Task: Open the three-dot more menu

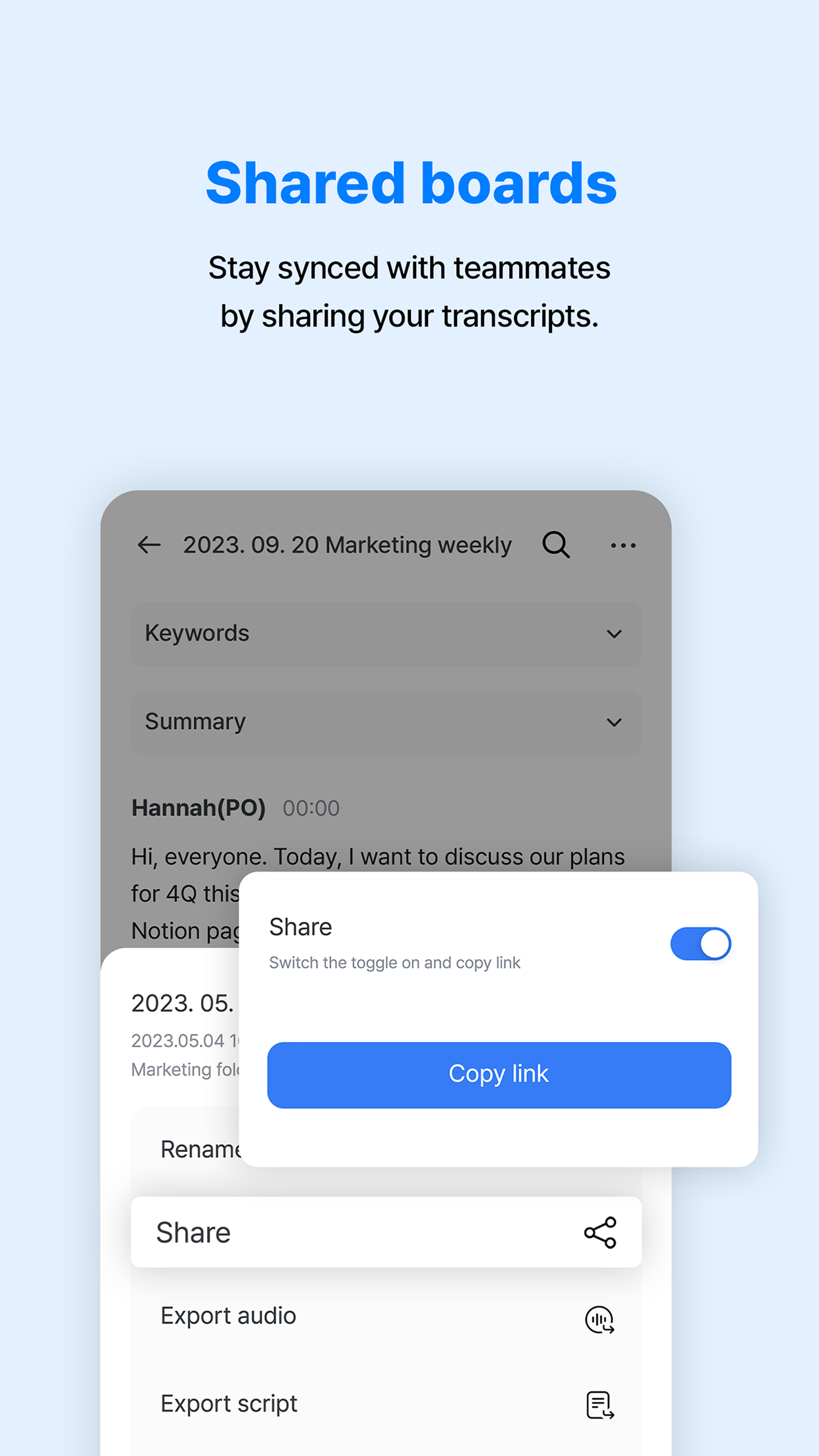Action: pos(623,545)
